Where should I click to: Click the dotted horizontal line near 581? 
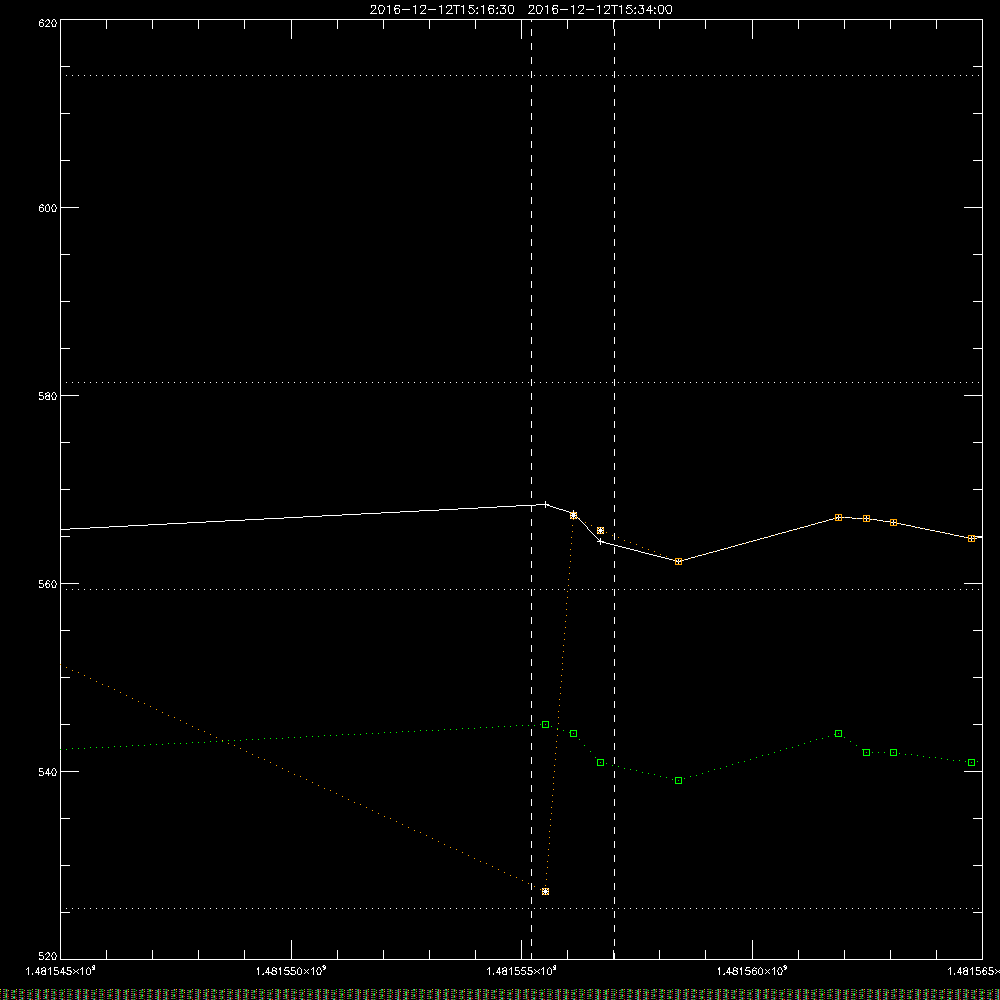[x=520, y=383]
